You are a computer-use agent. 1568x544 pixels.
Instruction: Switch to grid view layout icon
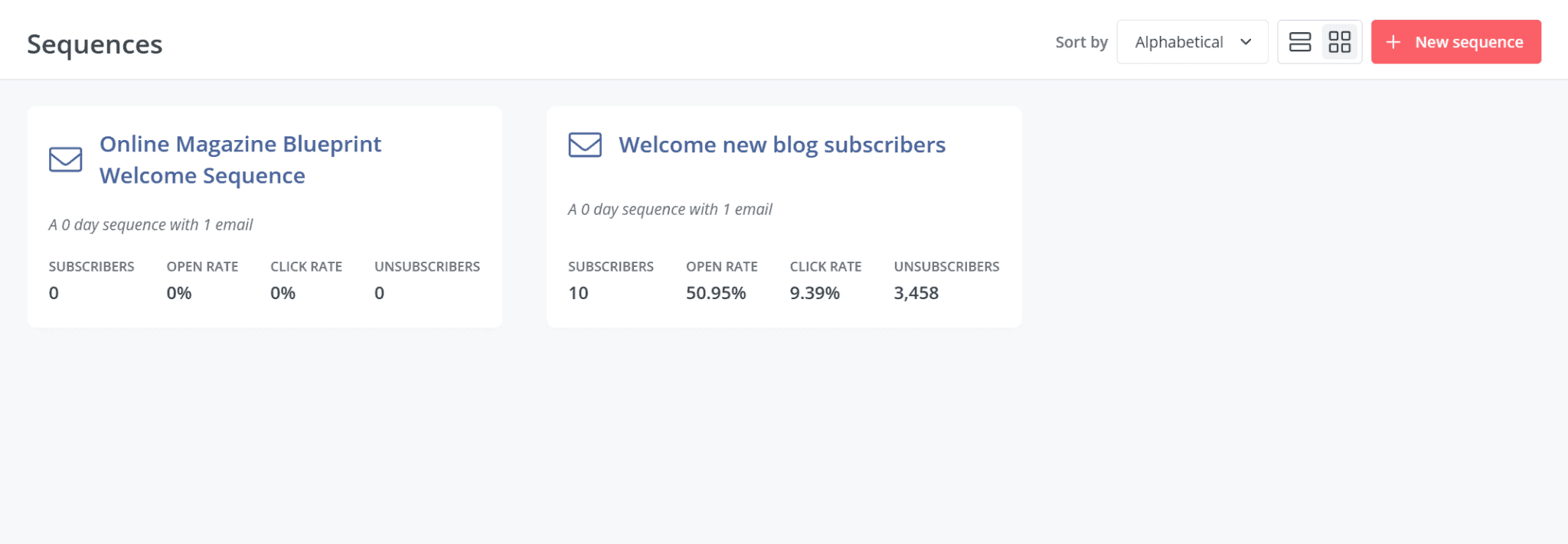1340,42
